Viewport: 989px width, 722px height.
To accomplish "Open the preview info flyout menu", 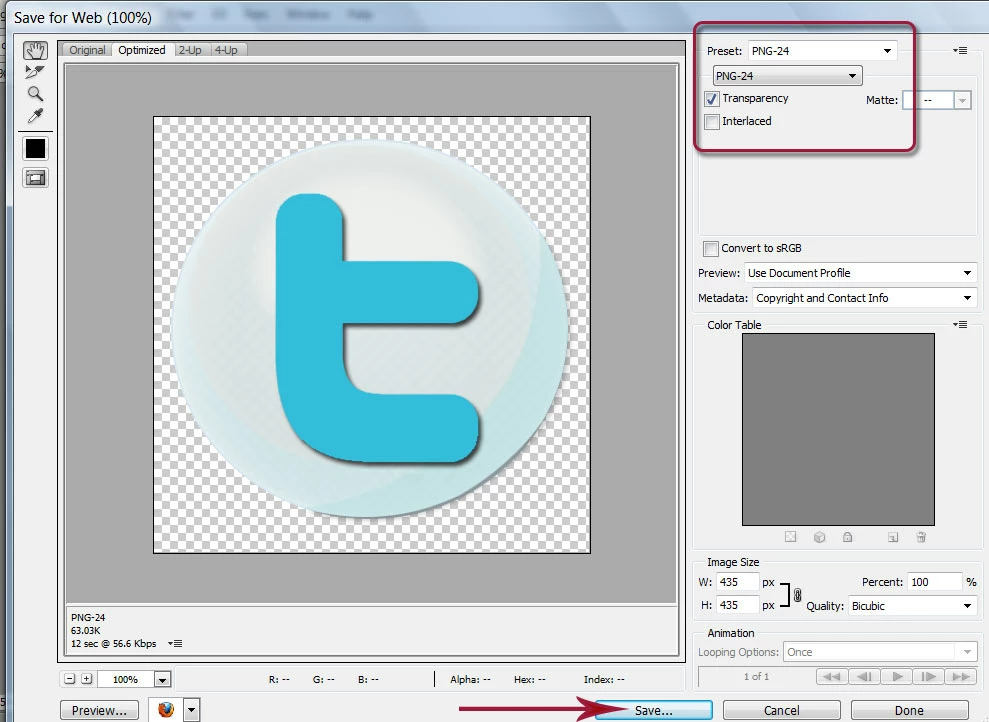I will [175, 644].
